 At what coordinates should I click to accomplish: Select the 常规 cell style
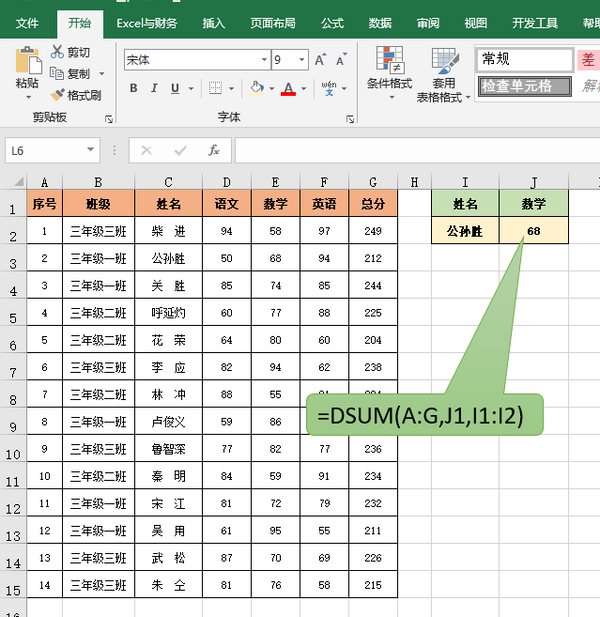pos(524,60)
